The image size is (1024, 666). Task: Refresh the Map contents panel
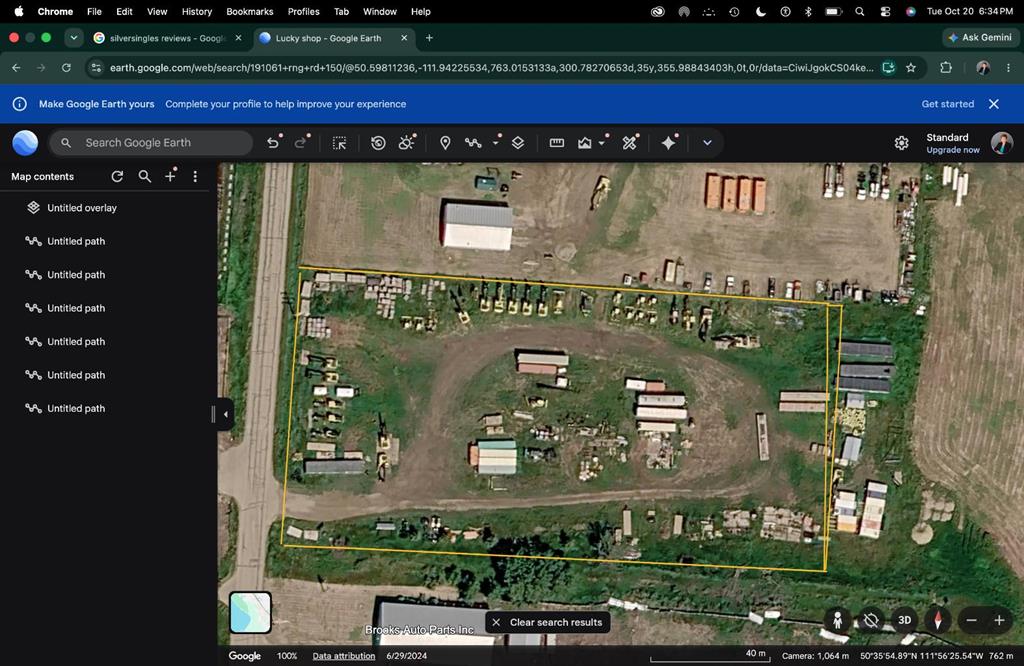tap(117, 176)
